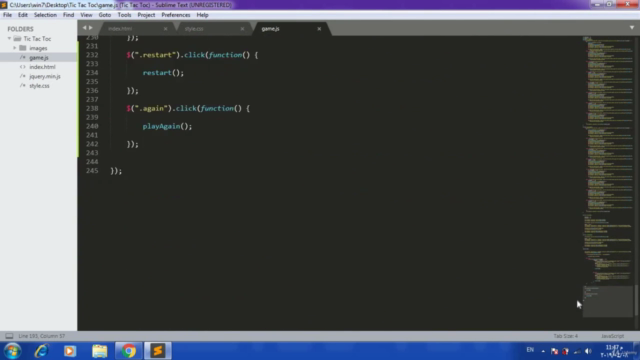Expand the images folder

pyautogui.click(x=15, y=48)
